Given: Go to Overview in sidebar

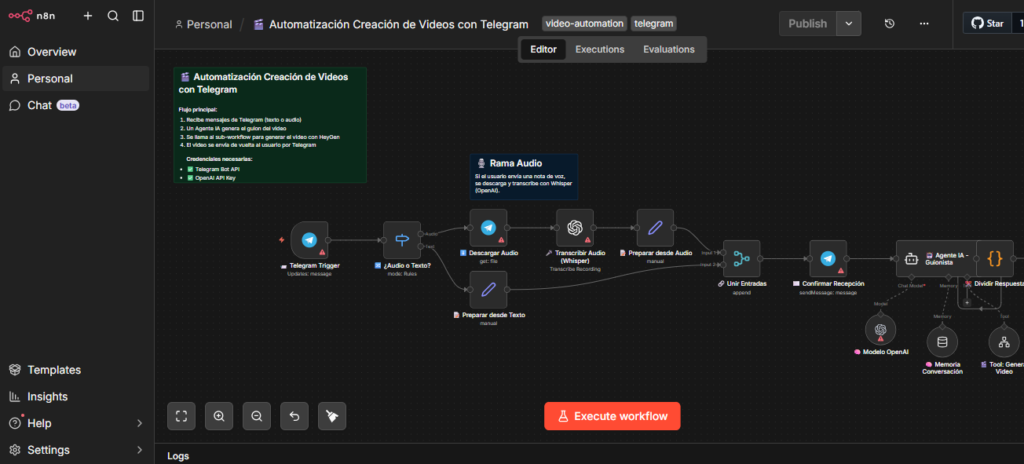Looking at the screenshot, I should pyautogui.click(x=76, y=52).
